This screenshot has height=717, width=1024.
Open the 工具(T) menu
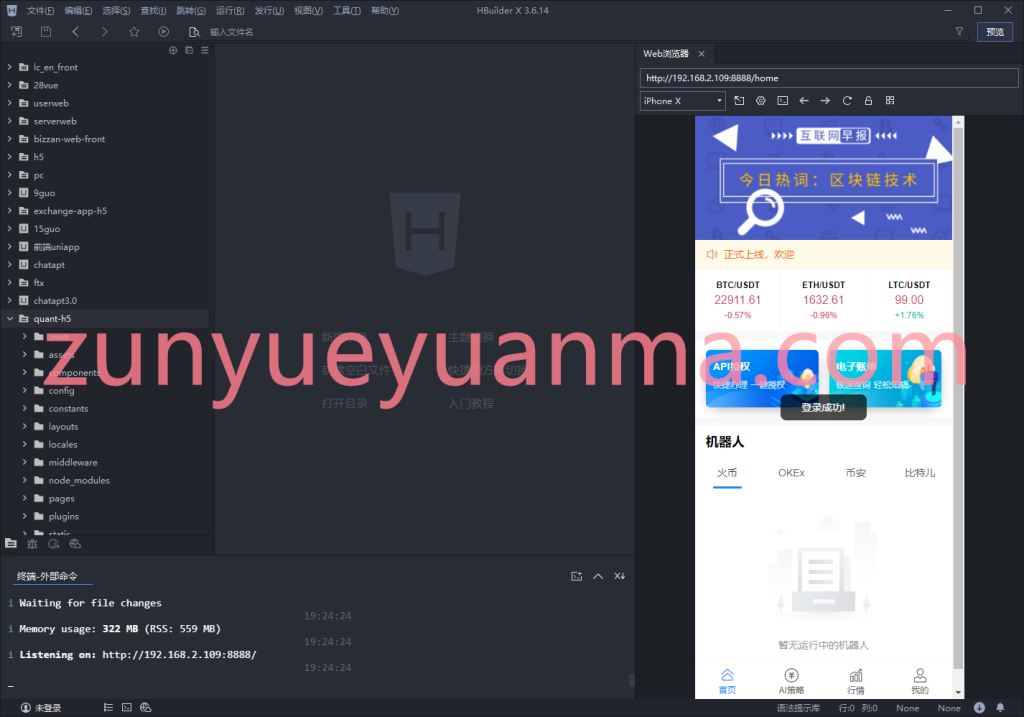coord(347,10)
